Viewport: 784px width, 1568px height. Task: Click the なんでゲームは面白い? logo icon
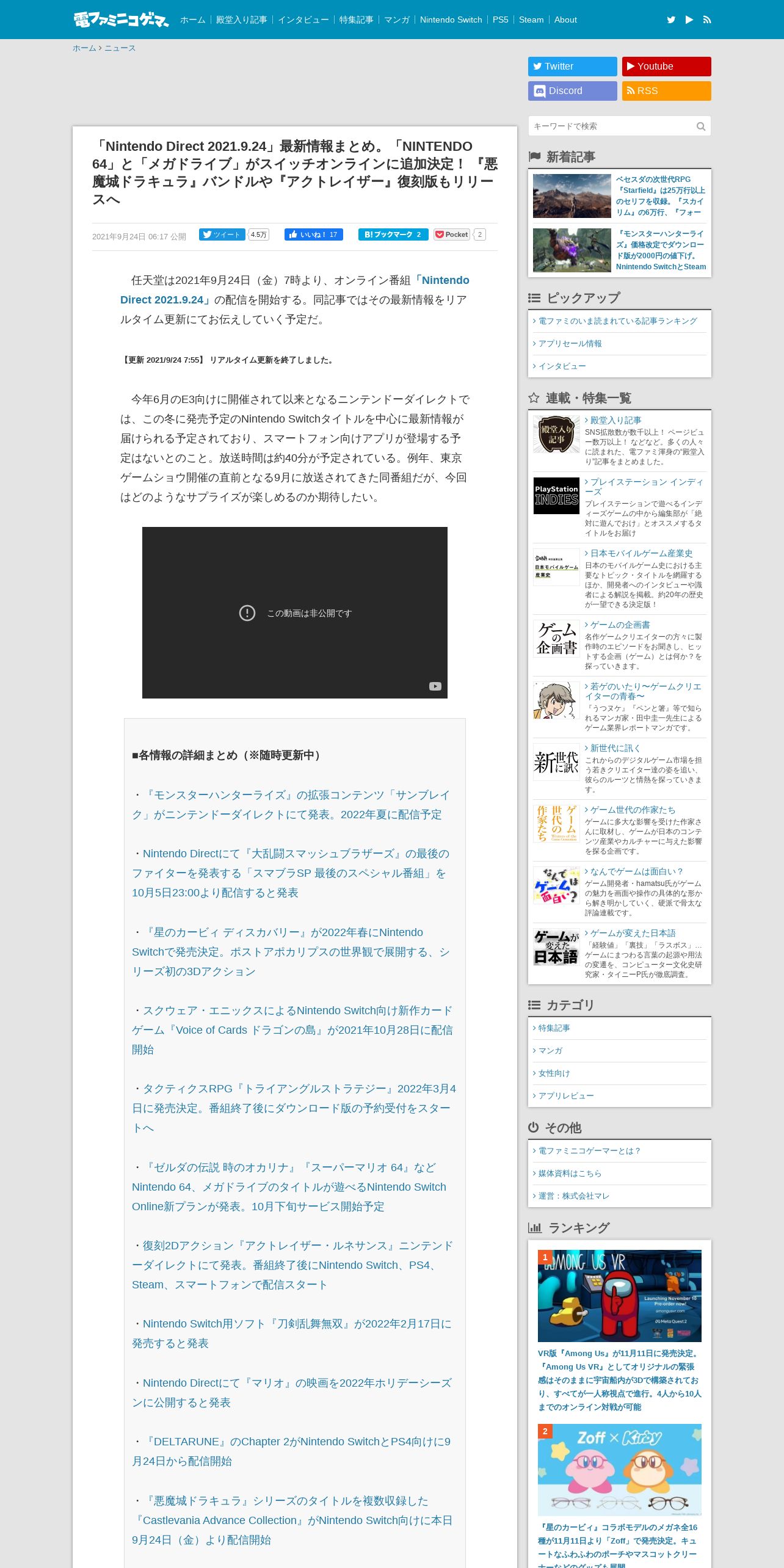tap(556, 885)
